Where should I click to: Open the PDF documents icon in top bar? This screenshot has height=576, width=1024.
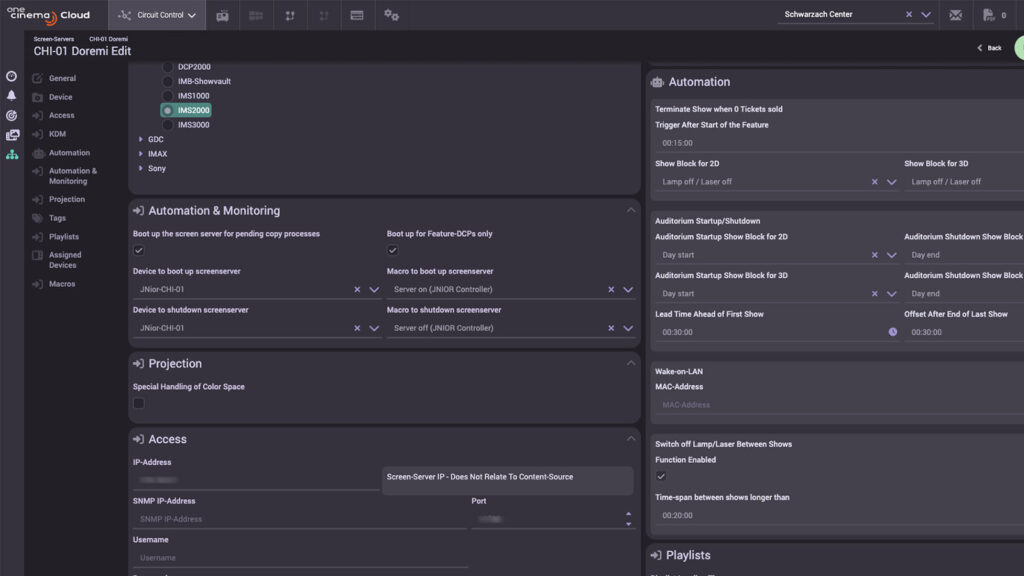tap(989, 15)
